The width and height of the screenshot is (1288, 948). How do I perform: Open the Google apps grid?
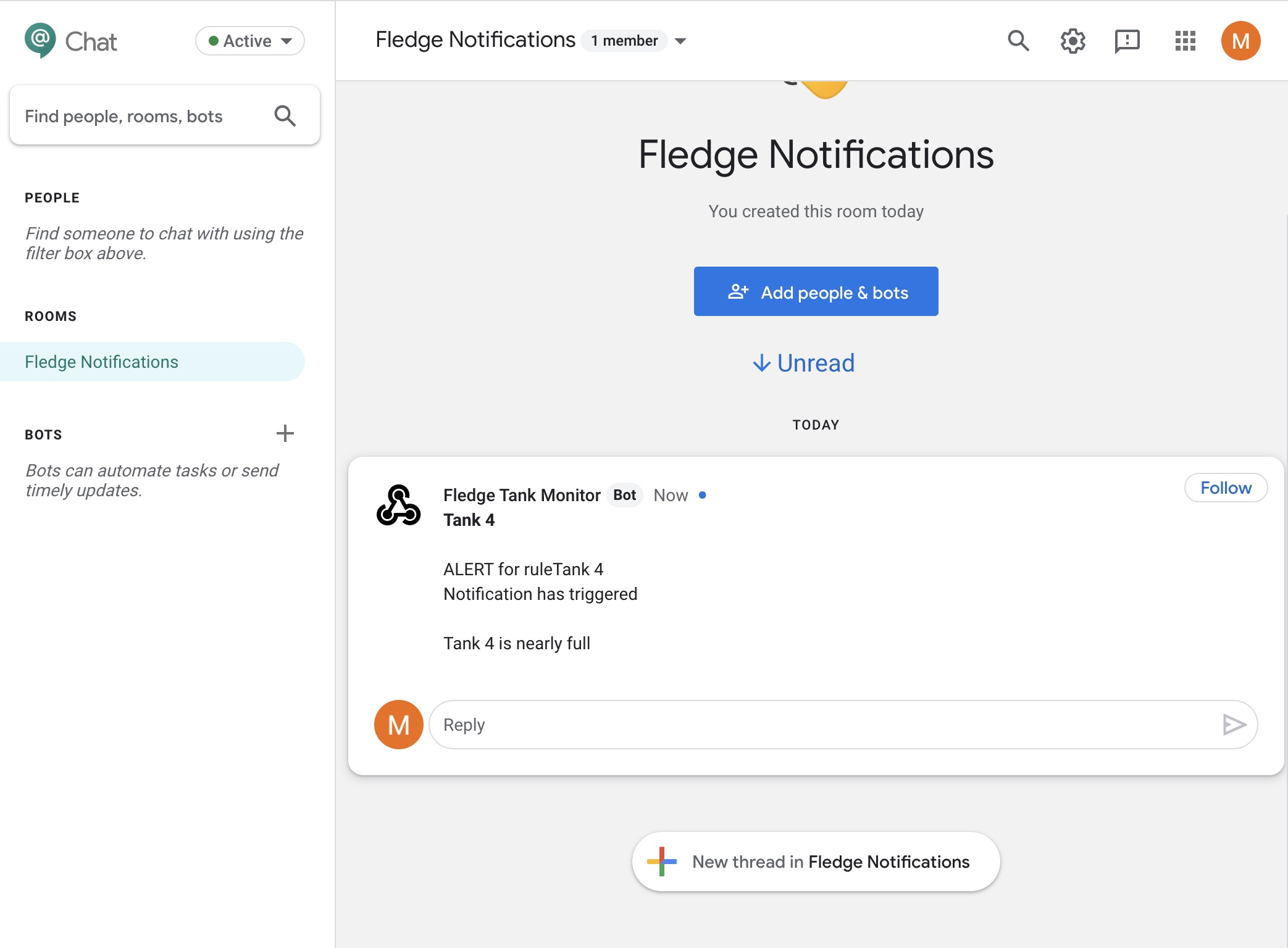(1185, 41)
